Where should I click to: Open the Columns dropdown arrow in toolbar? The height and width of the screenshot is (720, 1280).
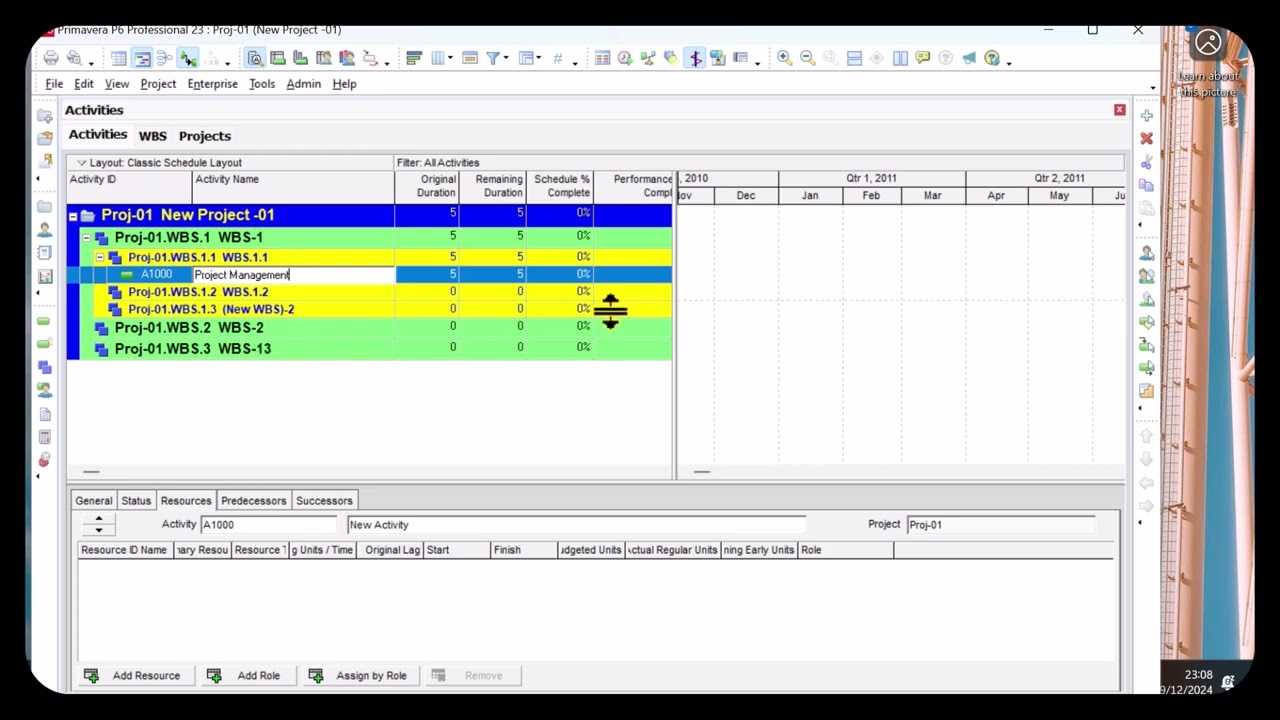point(450,60)
